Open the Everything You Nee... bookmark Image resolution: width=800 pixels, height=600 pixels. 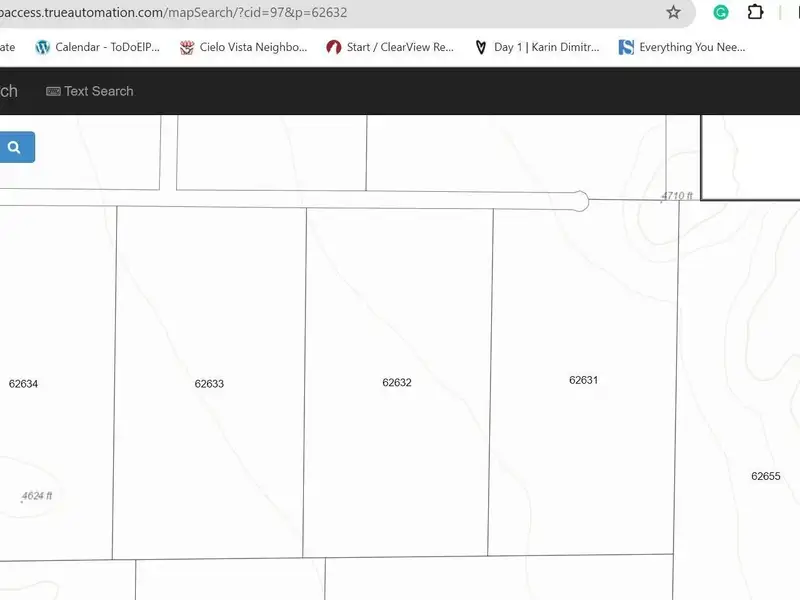(682, 47)
